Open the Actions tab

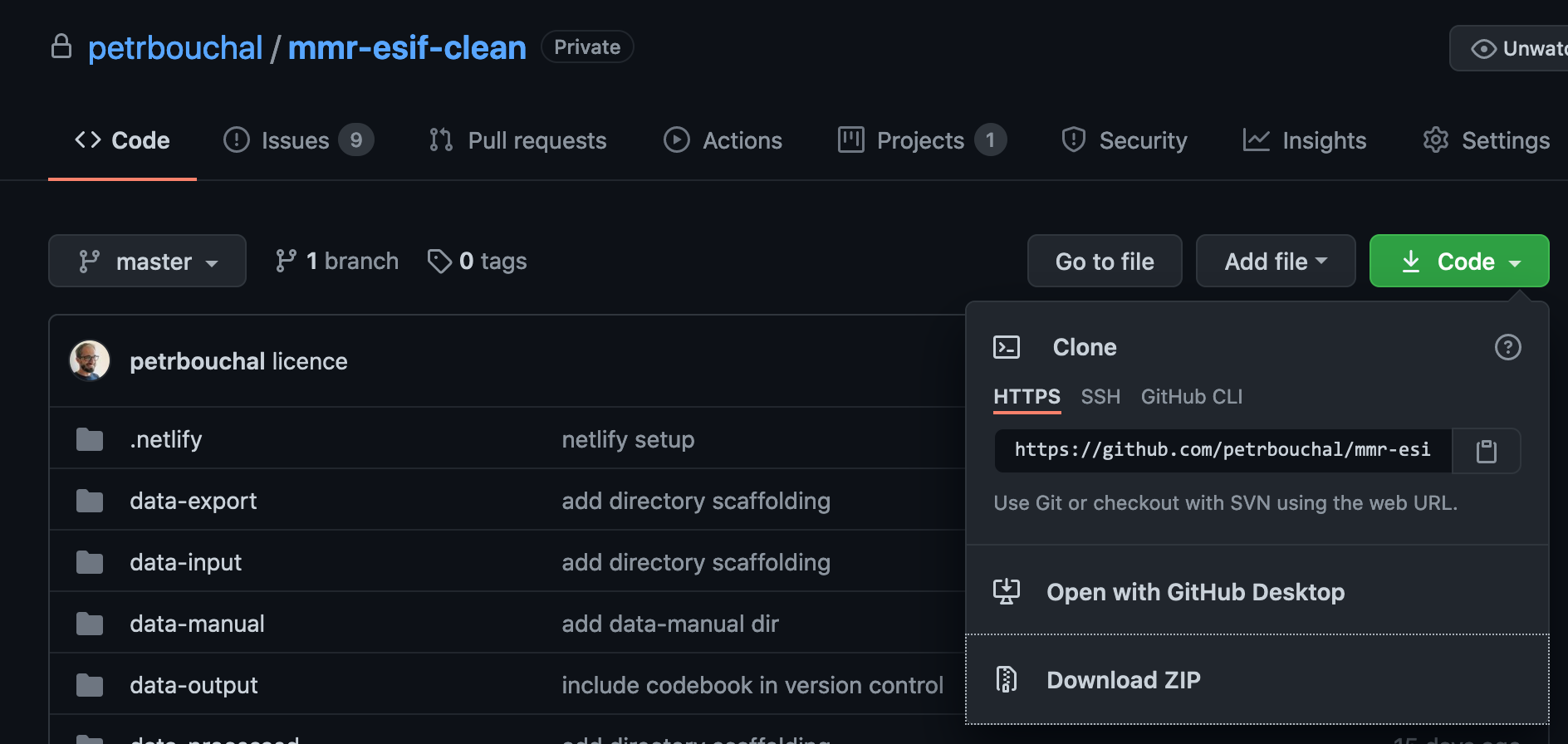click(723, 140)
